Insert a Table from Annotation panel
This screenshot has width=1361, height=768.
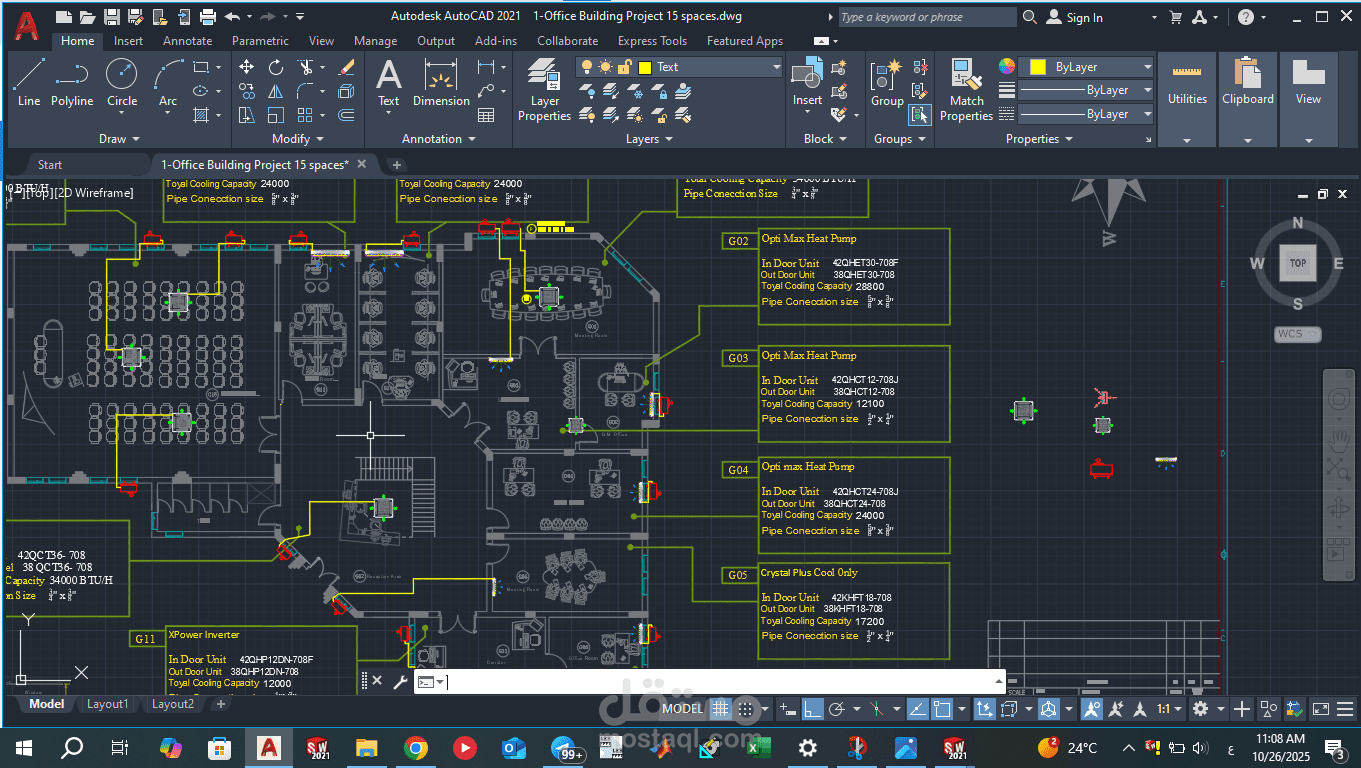click(486, 115)
